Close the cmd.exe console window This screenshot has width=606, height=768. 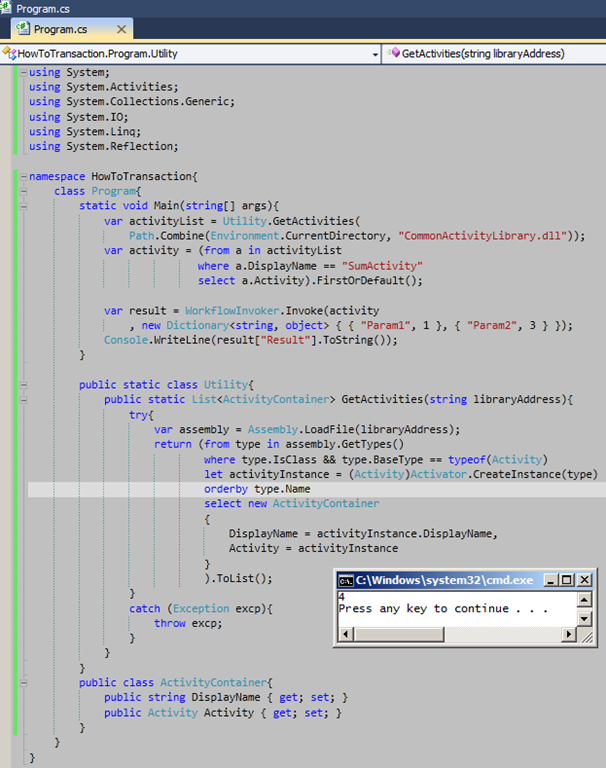pos(584,580)
